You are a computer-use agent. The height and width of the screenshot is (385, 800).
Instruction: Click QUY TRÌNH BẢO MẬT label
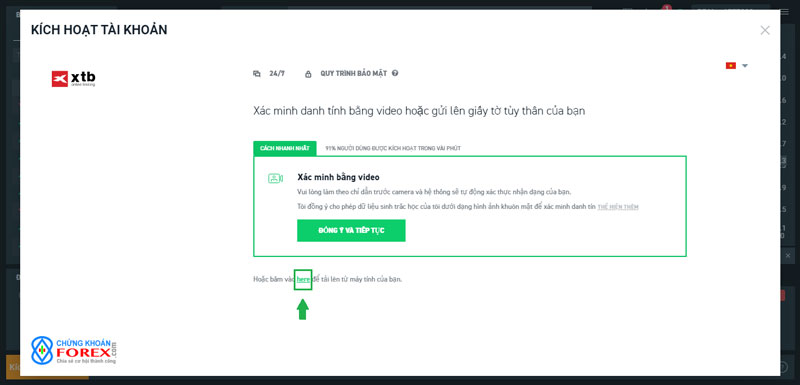(354, 73)
